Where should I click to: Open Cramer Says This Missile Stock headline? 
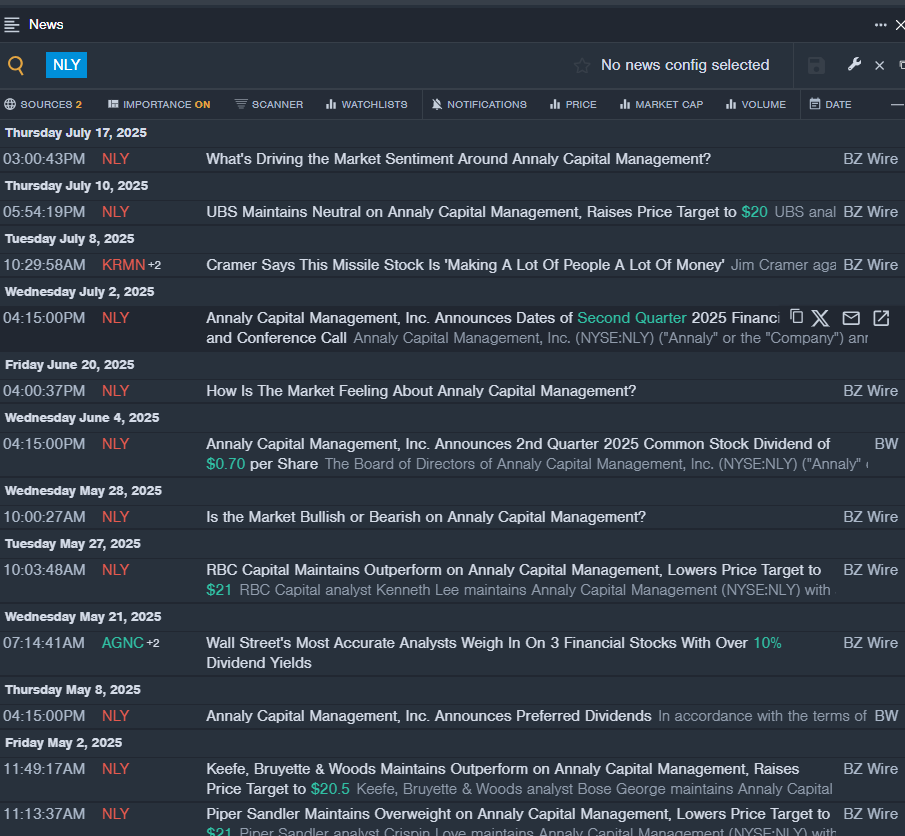click(x=465, y=265)
